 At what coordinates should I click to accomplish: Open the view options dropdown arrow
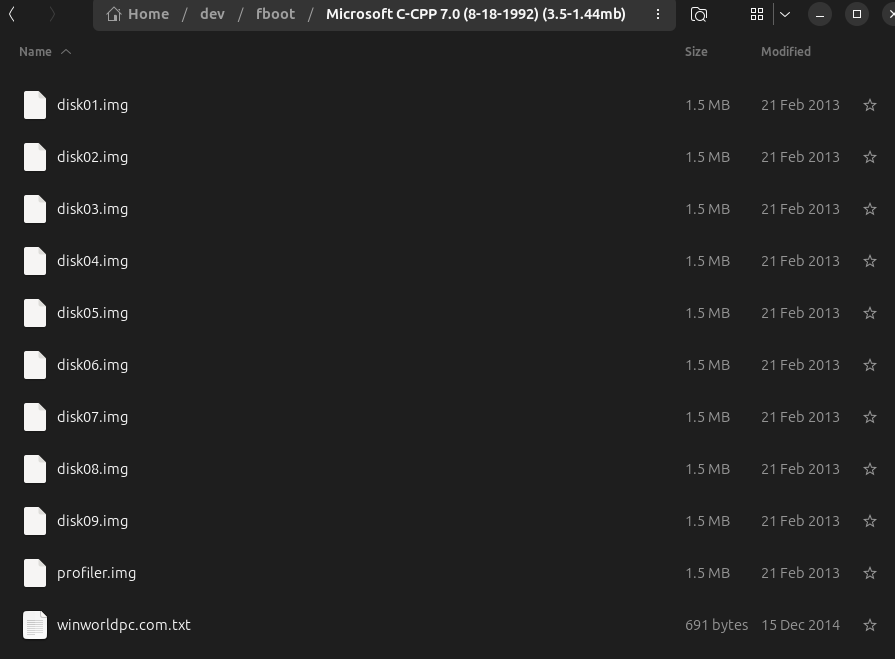tap(785, 14)
